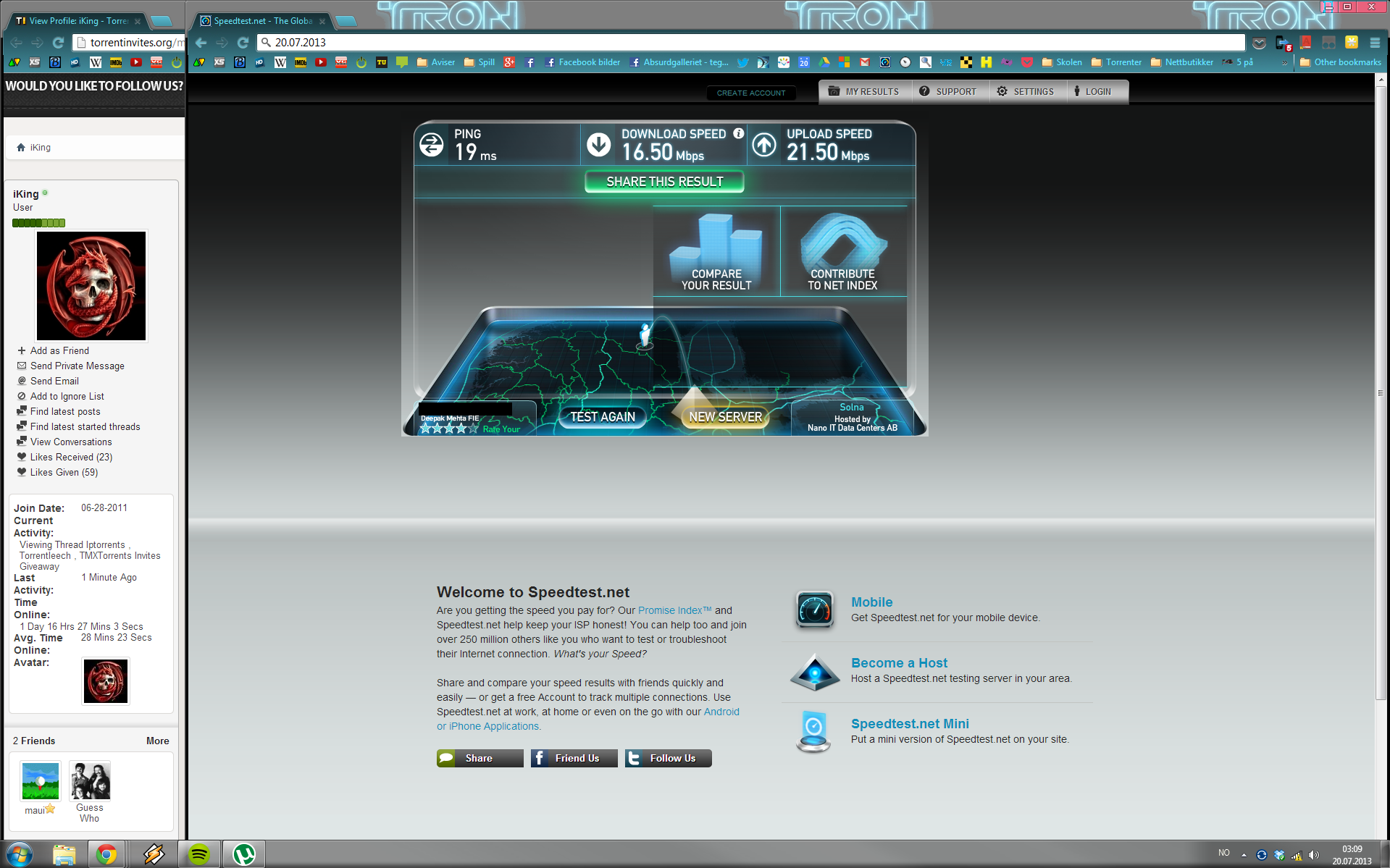The image size is (1390, 868).
Task: Open Windows Explorer from the taskbar
Action: coord(64,854)
